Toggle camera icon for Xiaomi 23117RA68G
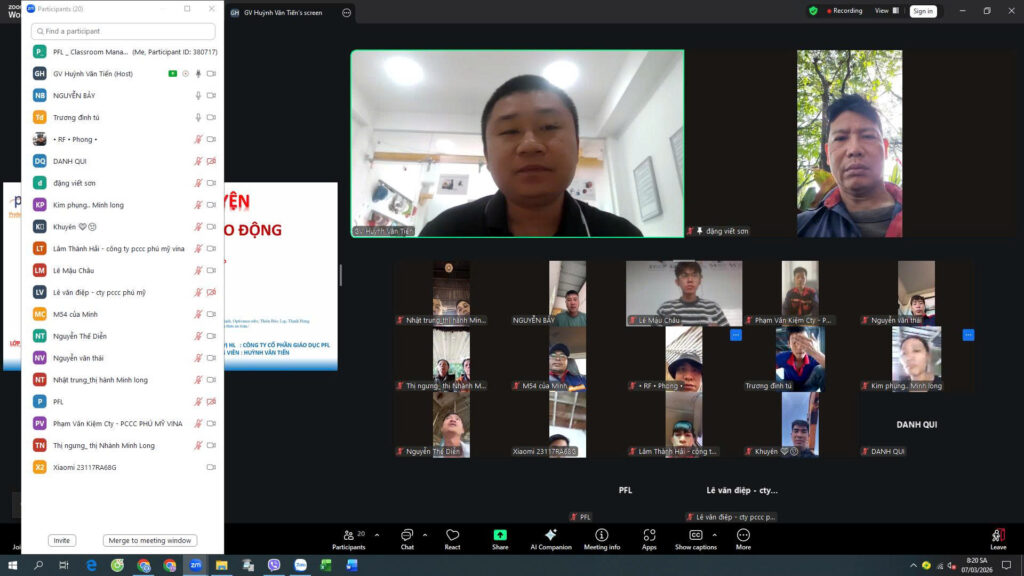This screenshot has width=1024, height=576. coord(211,467)
